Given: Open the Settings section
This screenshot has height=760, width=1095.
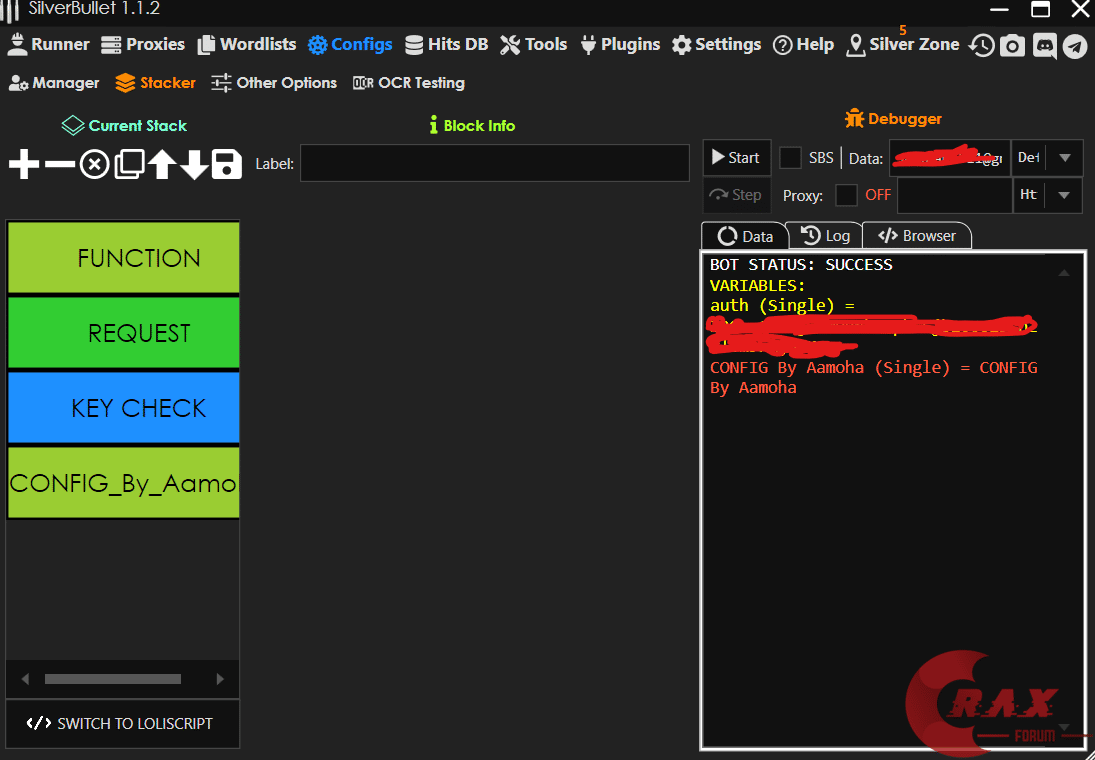Looking at the screenshot, I should [x=716, y=45].
